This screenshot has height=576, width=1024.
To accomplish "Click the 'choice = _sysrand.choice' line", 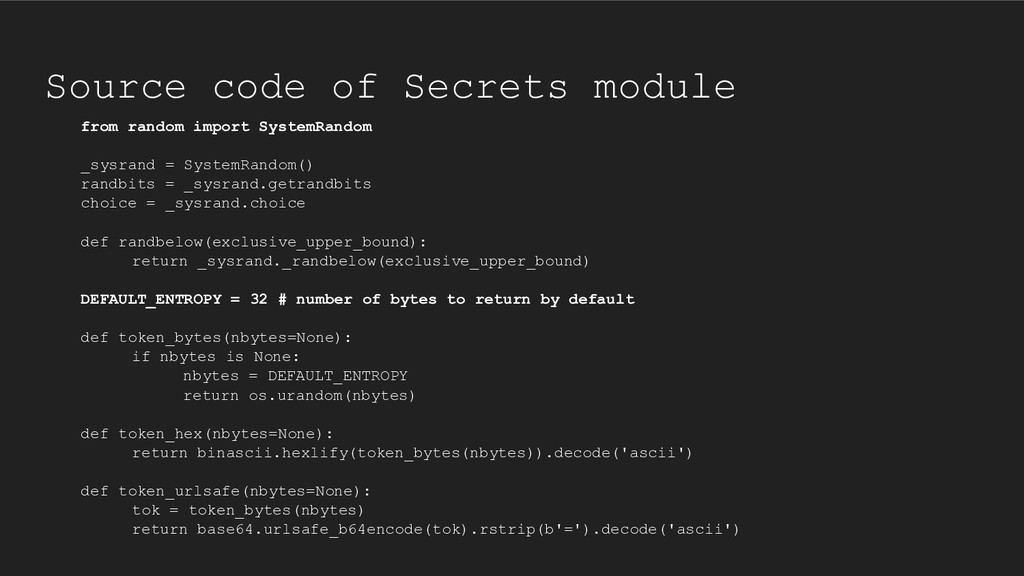I will pyautogui.click(x=193, y=204).
